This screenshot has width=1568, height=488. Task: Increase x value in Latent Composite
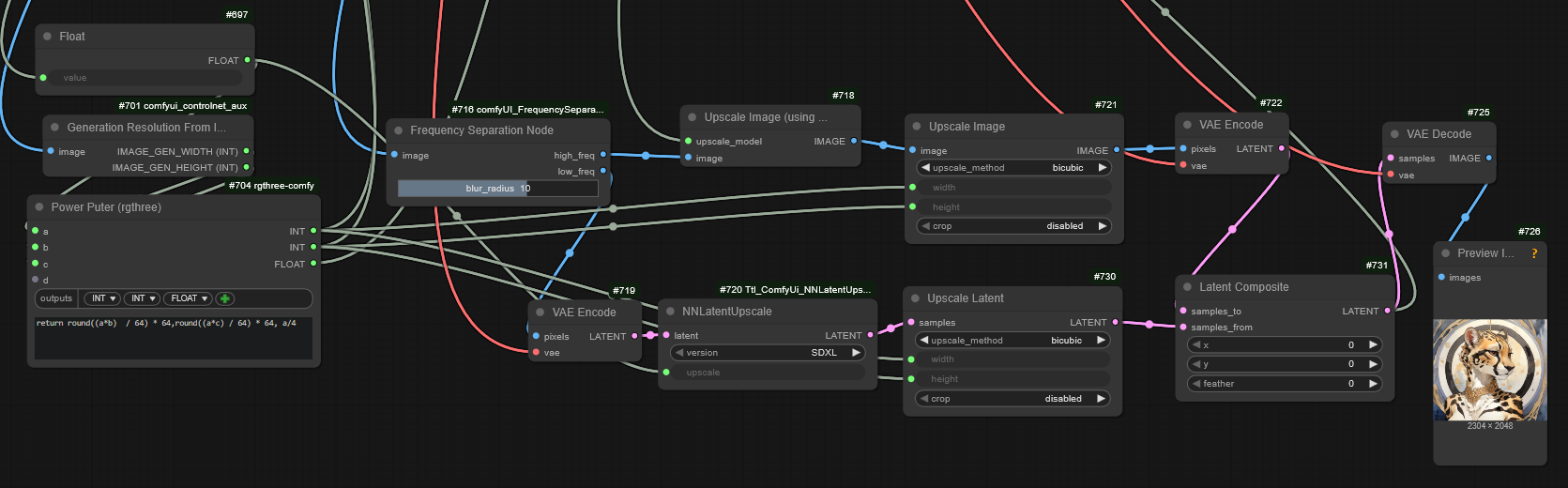pyautogui.click(x=1373, y=344)
